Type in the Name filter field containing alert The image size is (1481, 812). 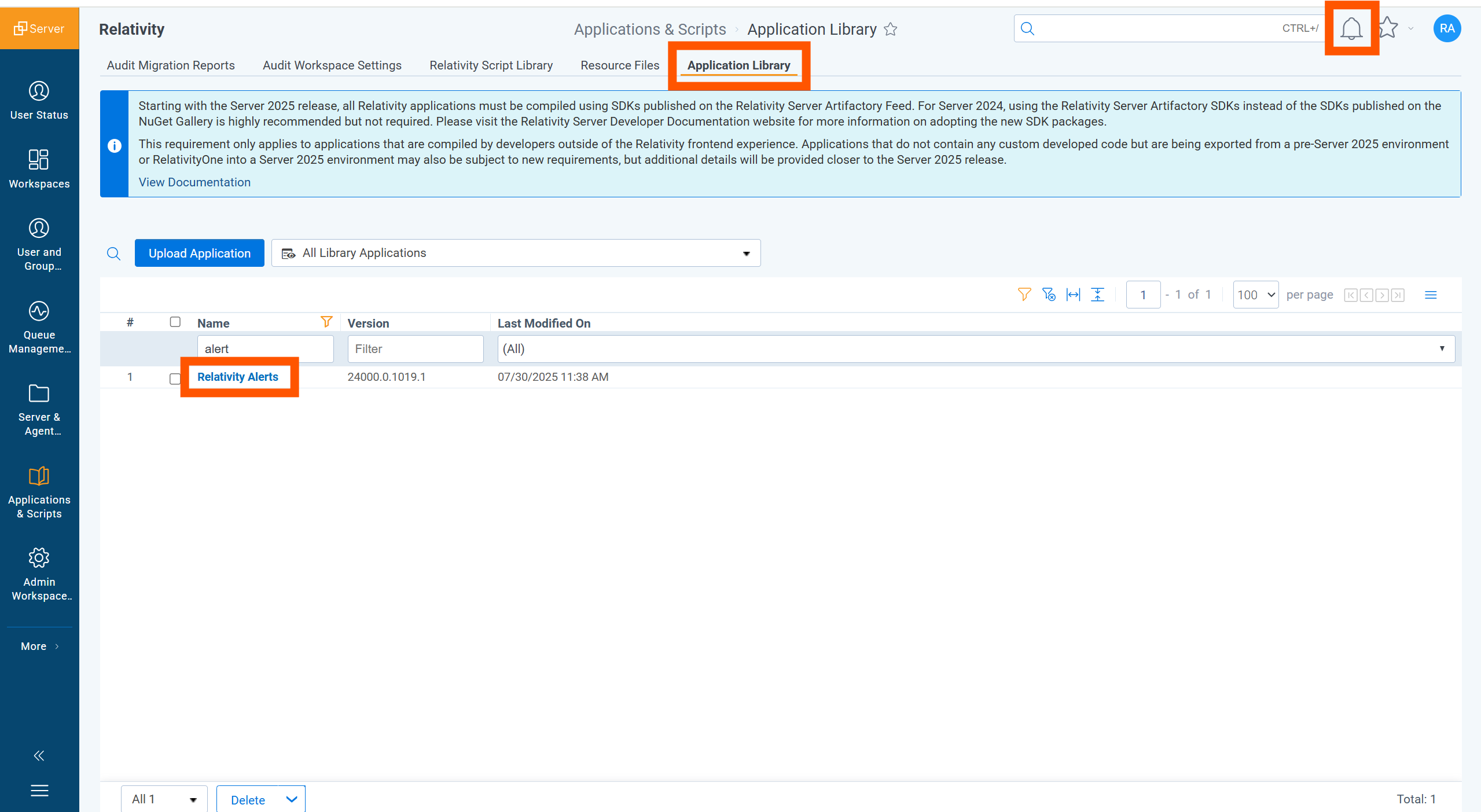pos(265,348)
